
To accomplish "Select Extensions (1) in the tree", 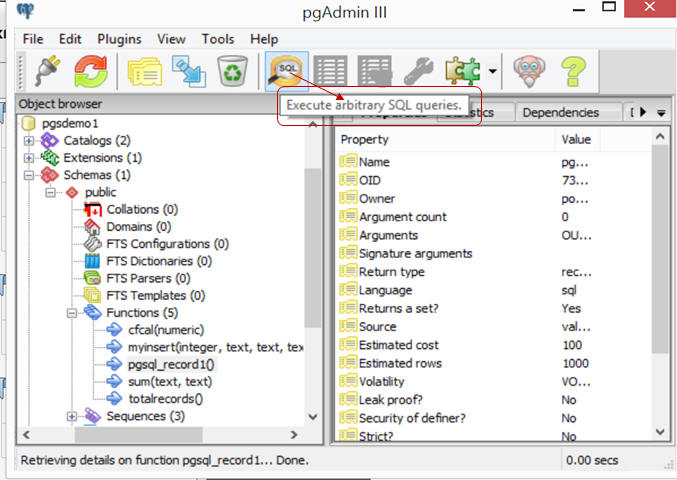I will coord(102,158).
